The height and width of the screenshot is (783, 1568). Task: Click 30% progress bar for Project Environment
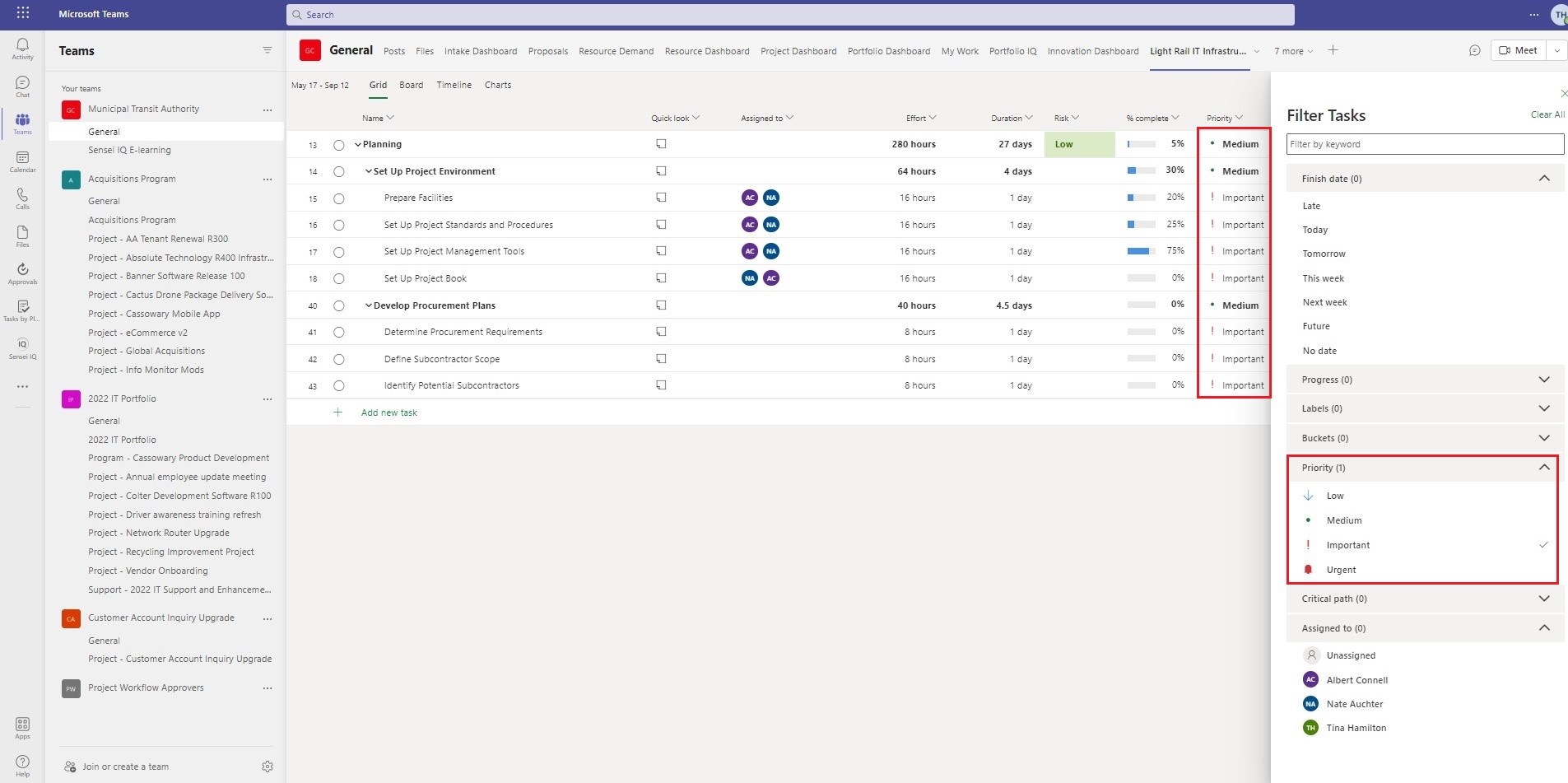[1142, 170]
